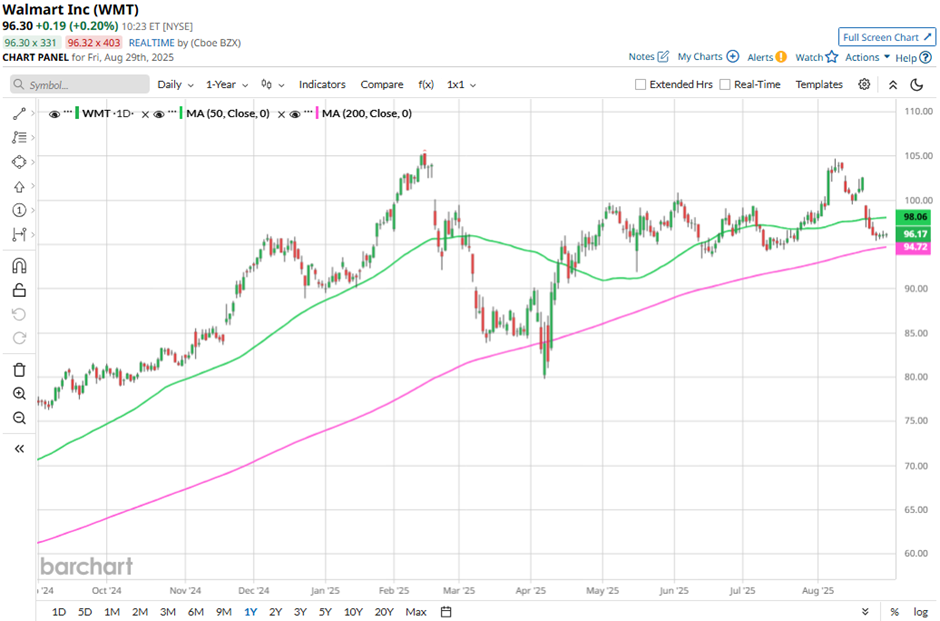The image size is (940, 621).
Task: Click the double down chevron at bottom right
Action: [865, 611]
